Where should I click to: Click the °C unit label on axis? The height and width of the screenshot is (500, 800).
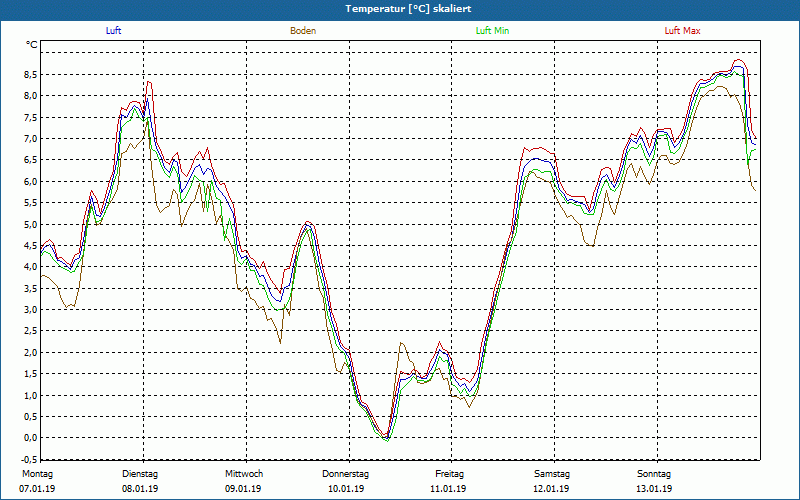click(x=32, y=45)
